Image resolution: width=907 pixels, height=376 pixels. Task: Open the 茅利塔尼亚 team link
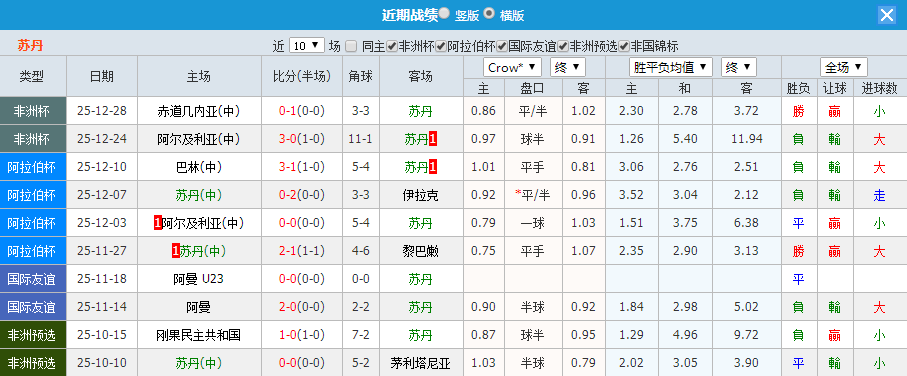click(x=421, y=363)
